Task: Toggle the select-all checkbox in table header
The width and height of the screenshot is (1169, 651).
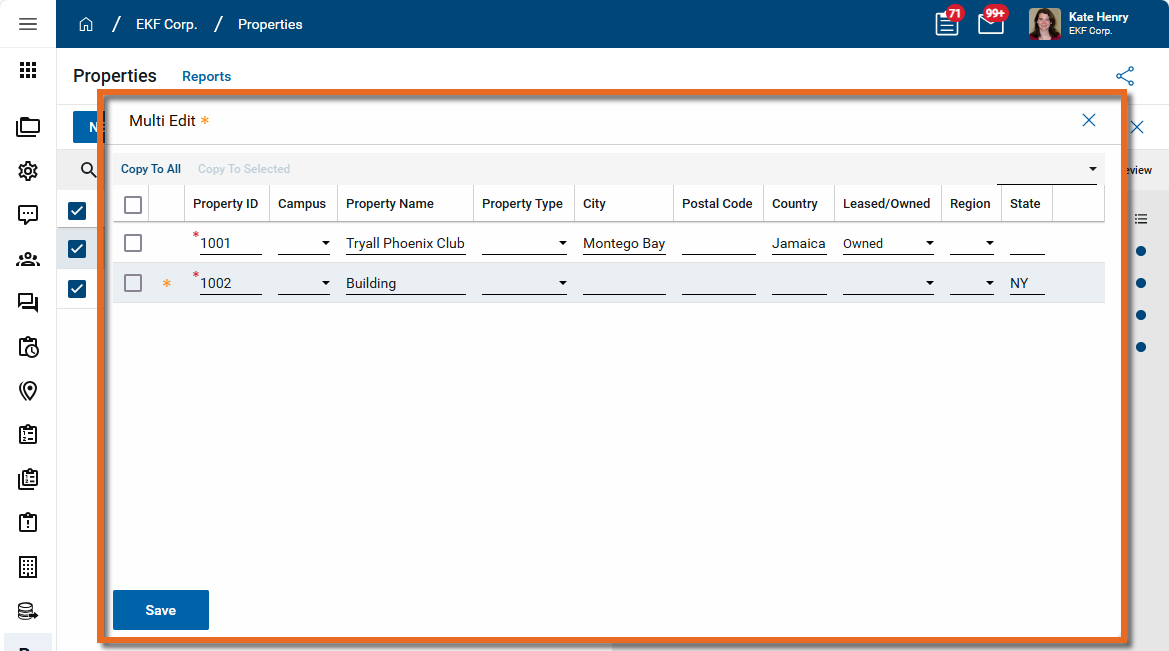Action: pyautogui.click(x=133, y=205)
